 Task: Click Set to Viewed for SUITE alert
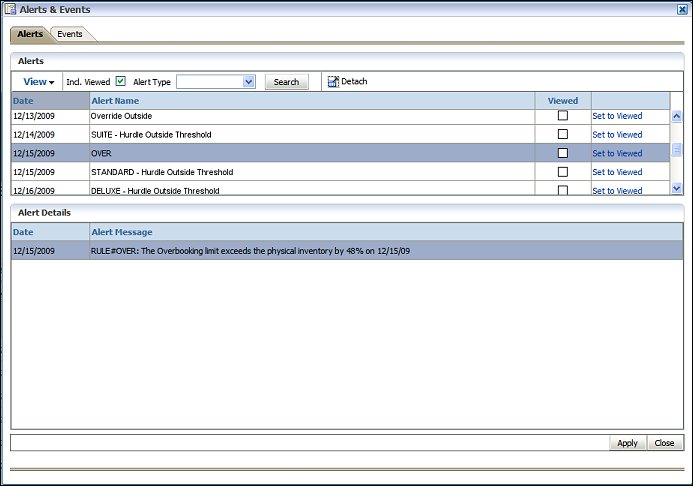[x=617, y=135]
